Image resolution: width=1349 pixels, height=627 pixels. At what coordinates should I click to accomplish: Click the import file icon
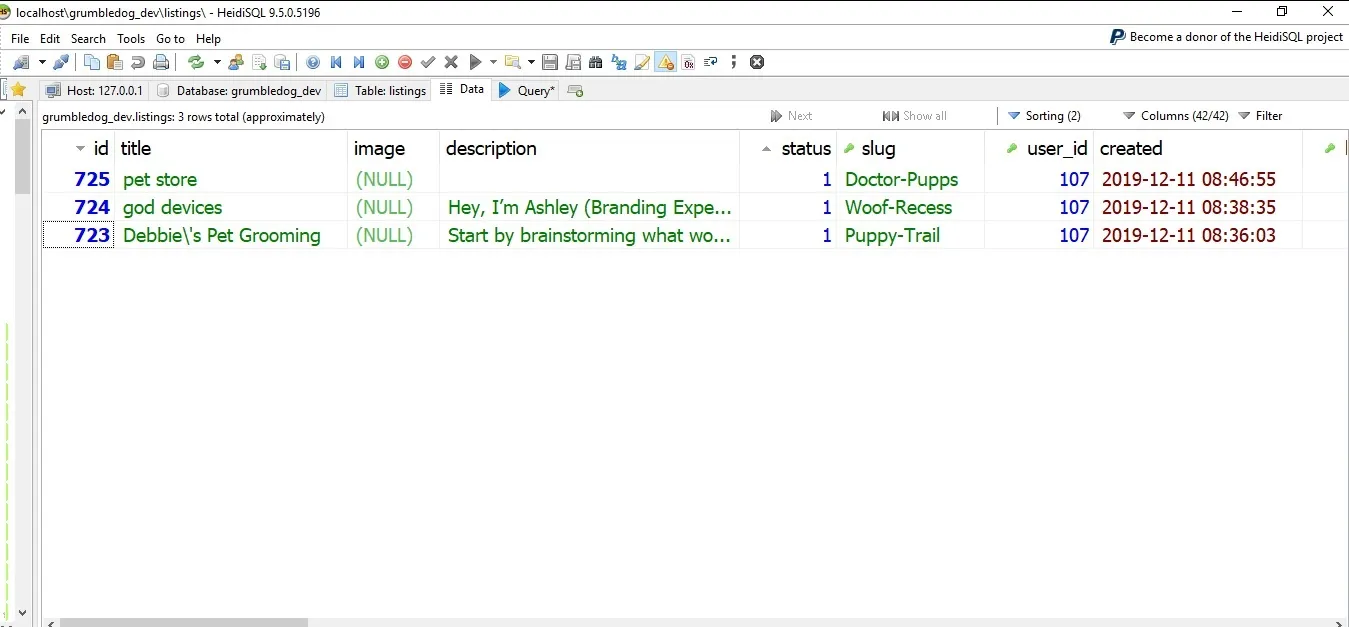pos(259,62)
